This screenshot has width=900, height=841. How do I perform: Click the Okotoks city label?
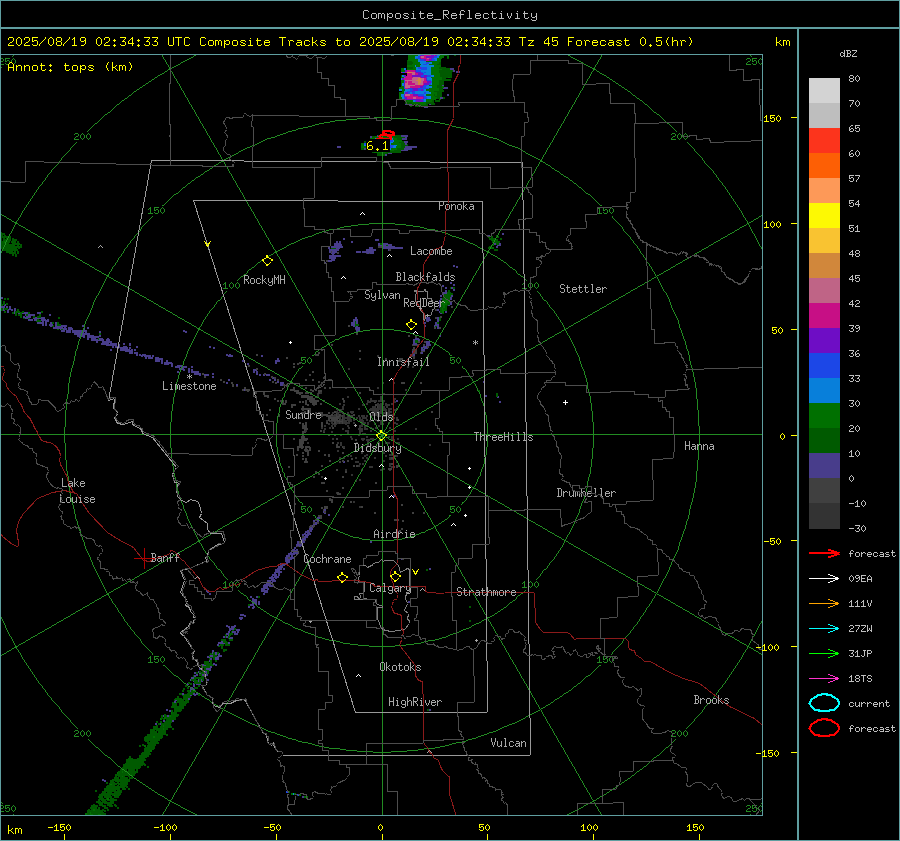(400, 667)
